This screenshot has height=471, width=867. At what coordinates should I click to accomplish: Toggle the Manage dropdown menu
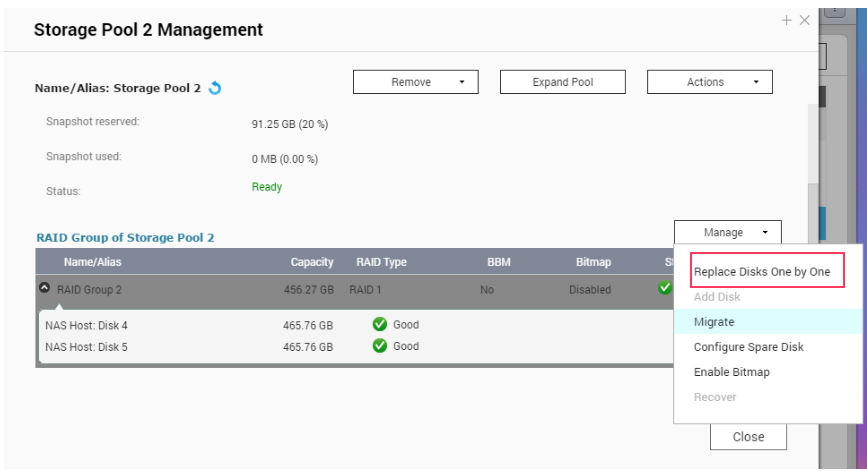[x=727, y=232]
